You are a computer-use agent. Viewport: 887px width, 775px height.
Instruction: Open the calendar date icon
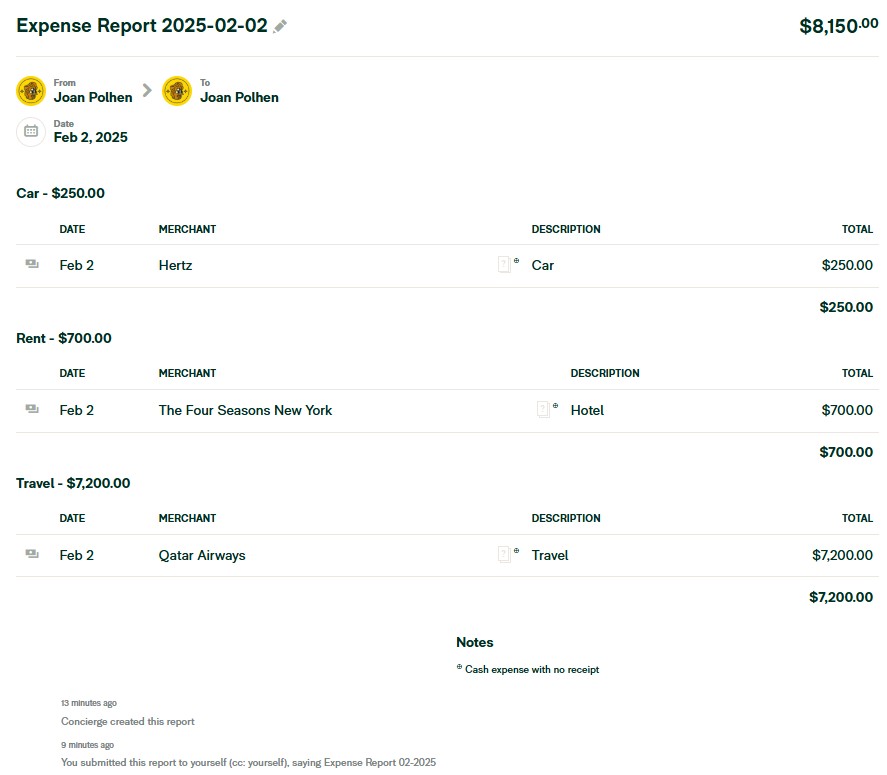point(31,131)
